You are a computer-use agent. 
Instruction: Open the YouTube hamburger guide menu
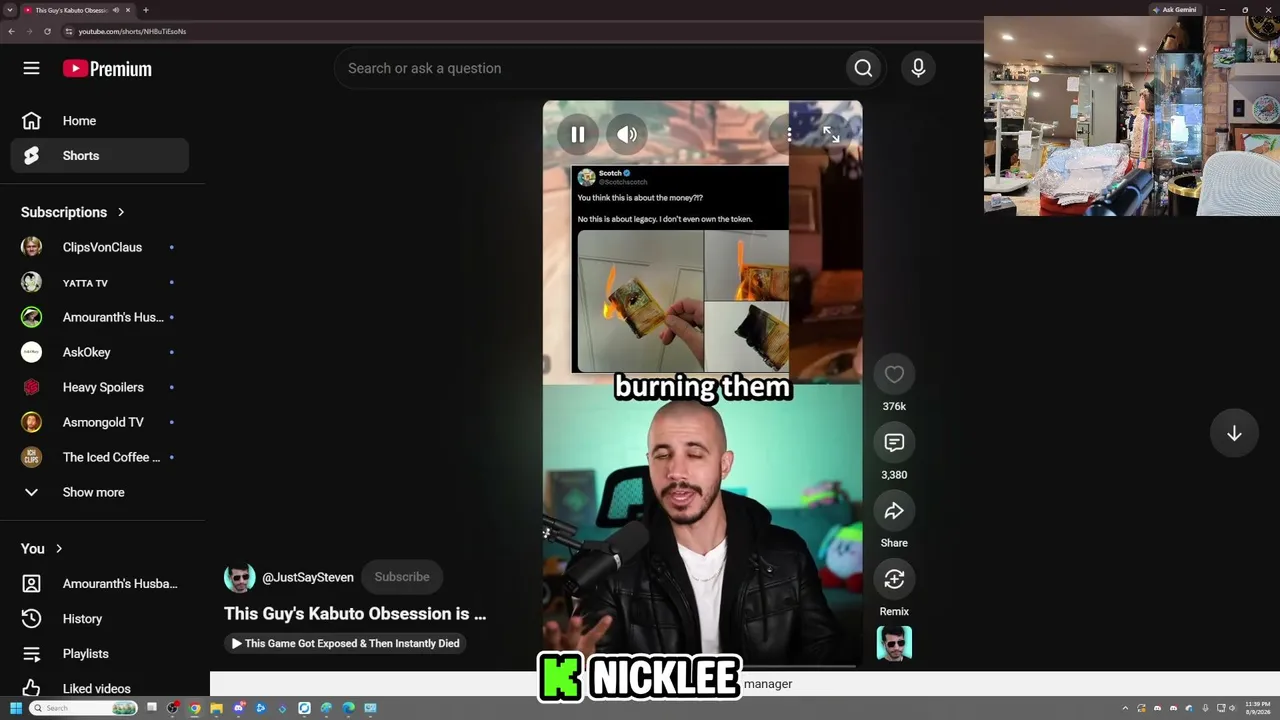[31, 68]
